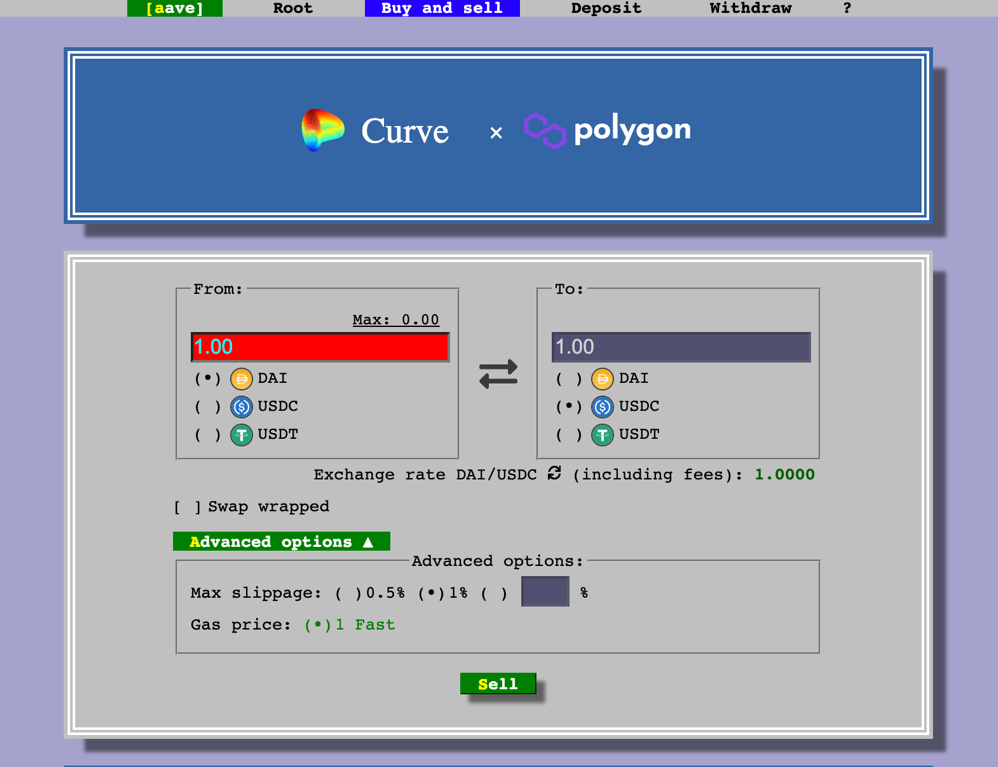Click the USDT coin icon in From panel
The width and height of the screenshot is (998, 767).
coord(240,434)
